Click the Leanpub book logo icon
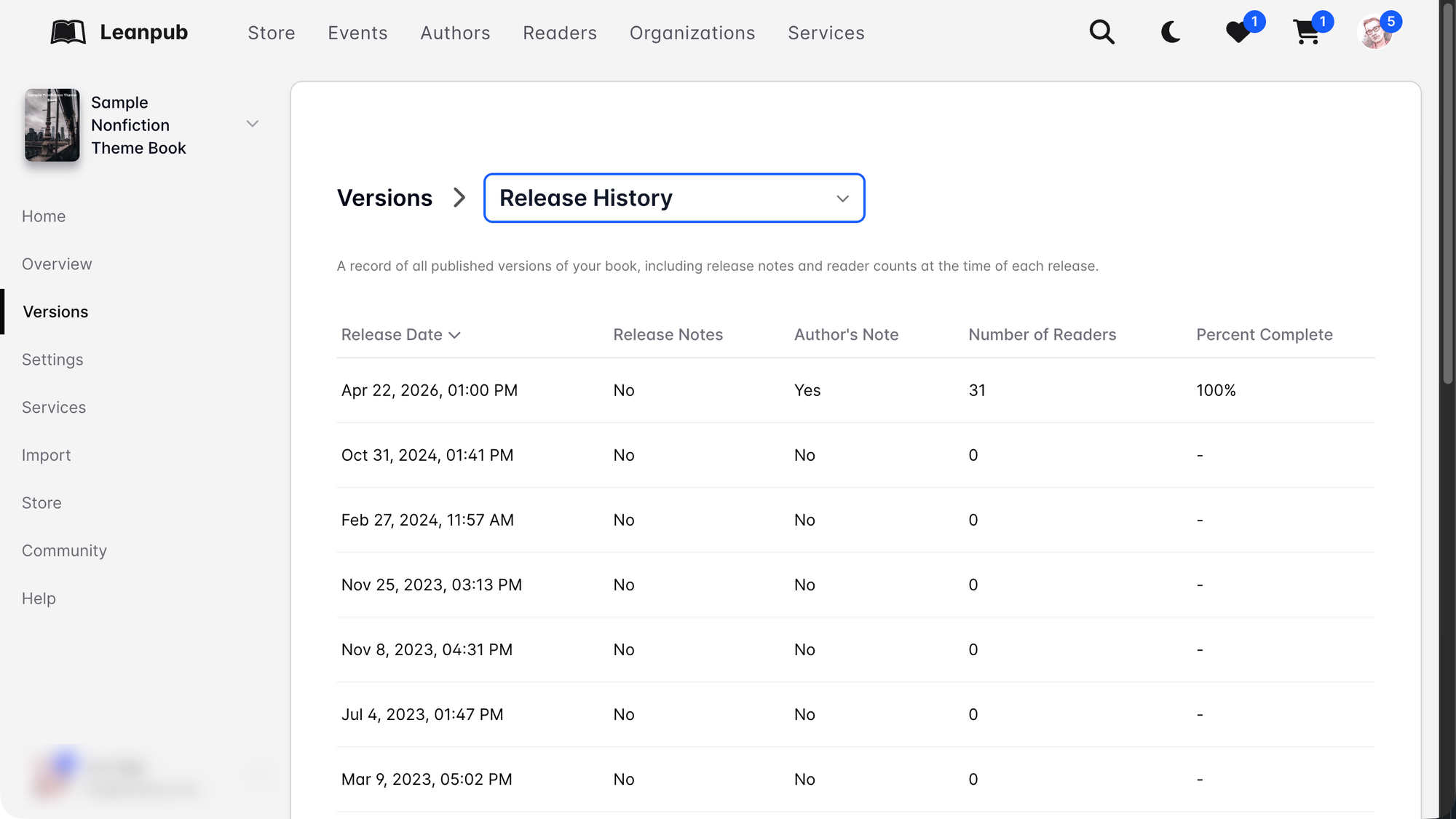 click(x=68, y=32)
